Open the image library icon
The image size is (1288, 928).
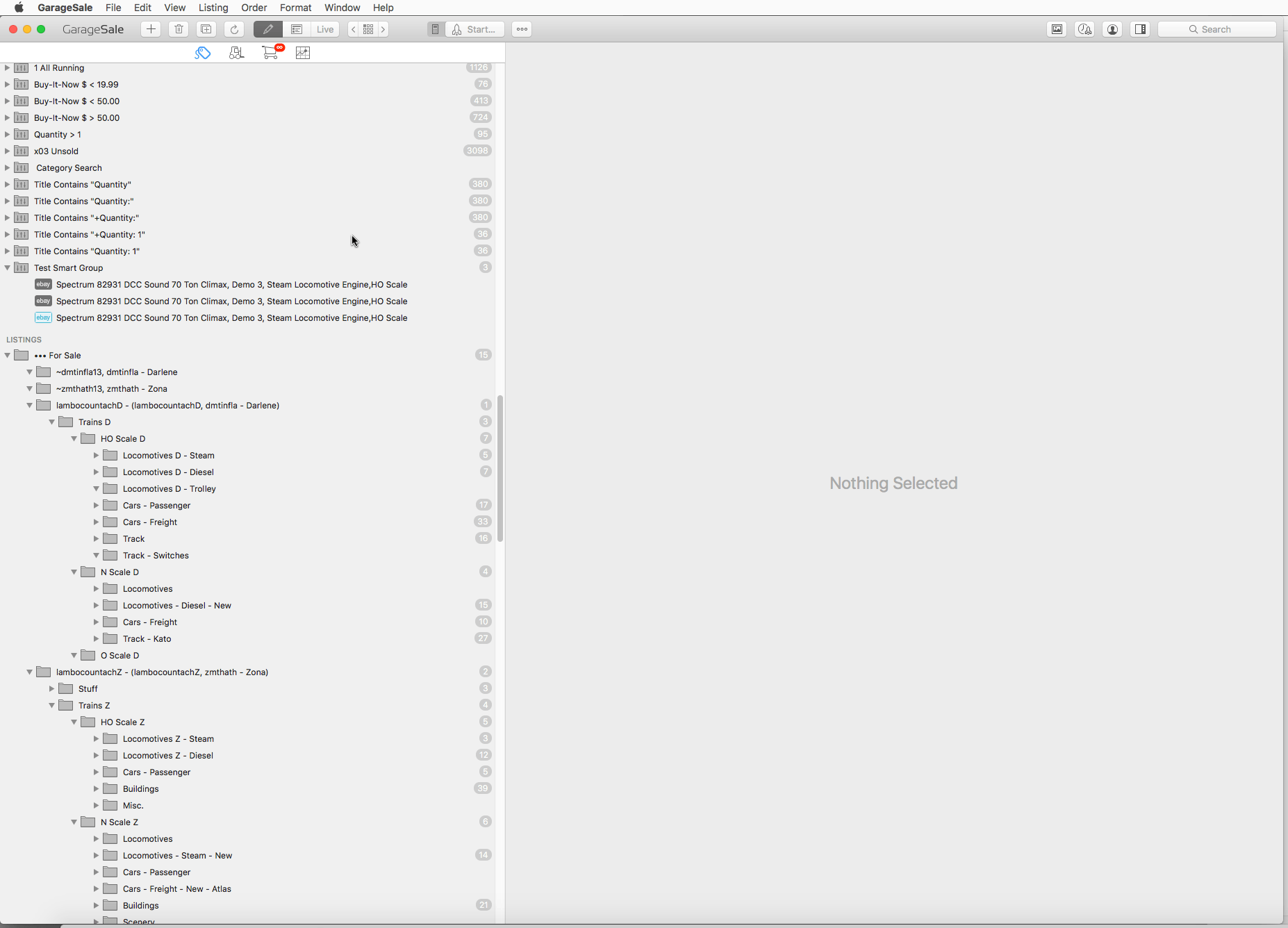tap(1057, 29)
